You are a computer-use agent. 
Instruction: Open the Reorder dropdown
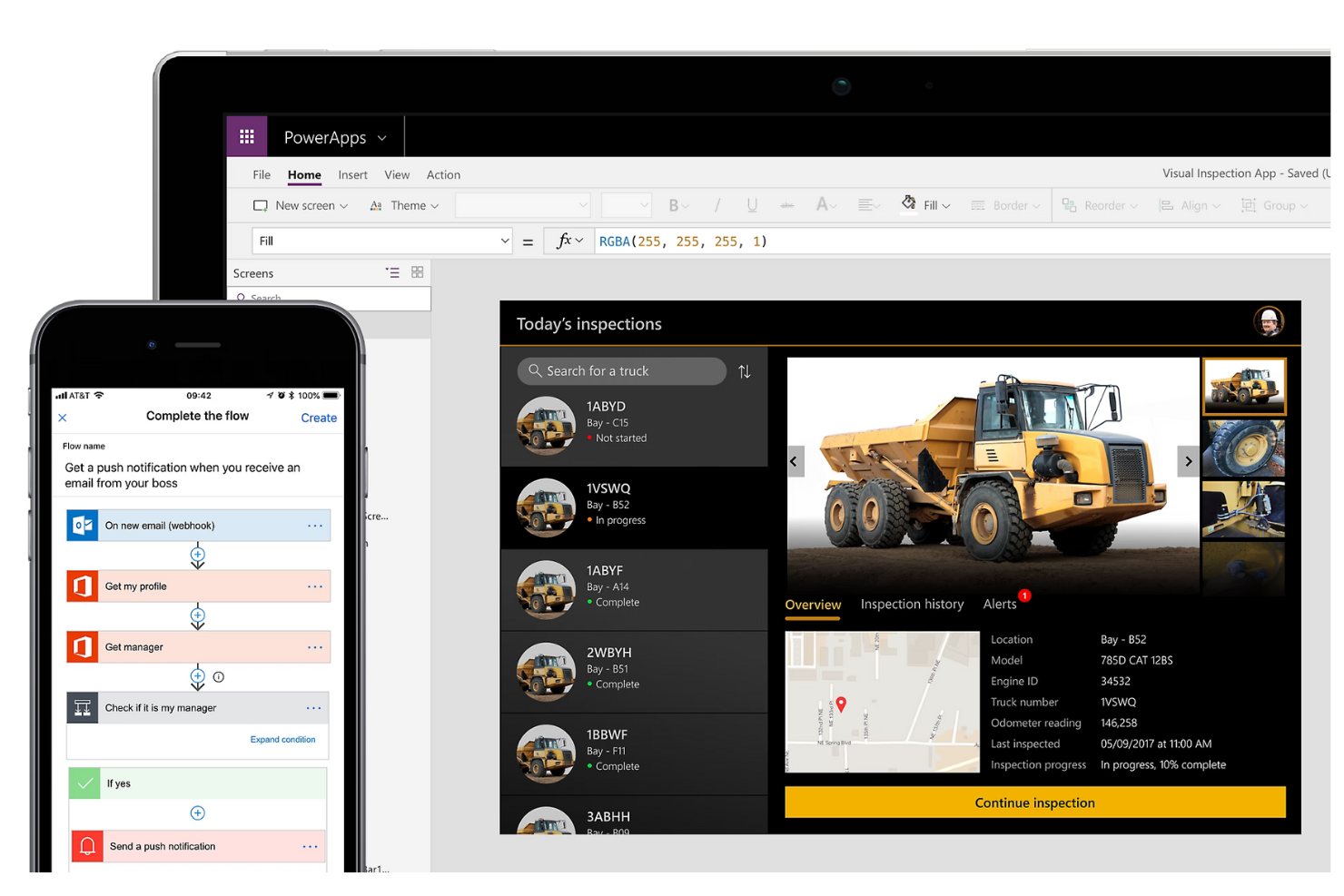pyautogui.click(x=1100, y=206)
